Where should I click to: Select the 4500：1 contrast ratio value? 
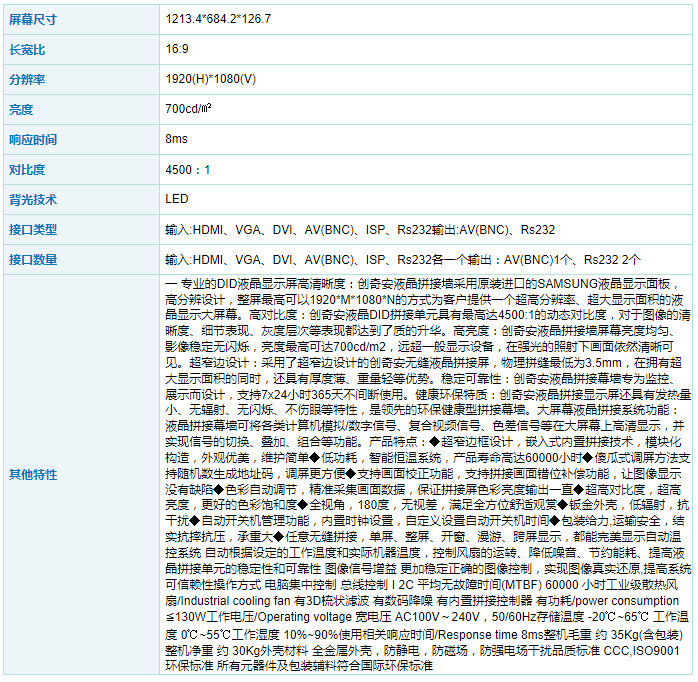[188, 169]
